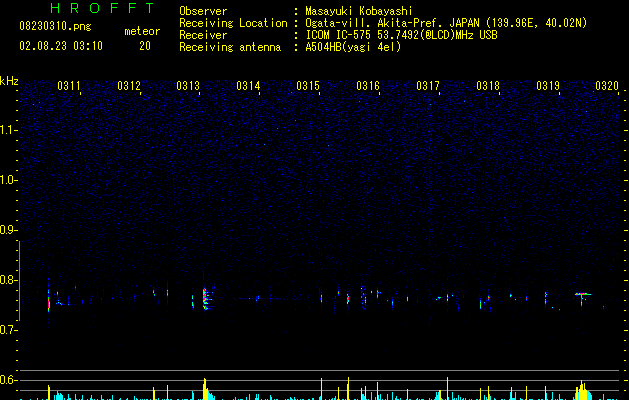
Task: Click the 0317 time marker
Action: 428,86
